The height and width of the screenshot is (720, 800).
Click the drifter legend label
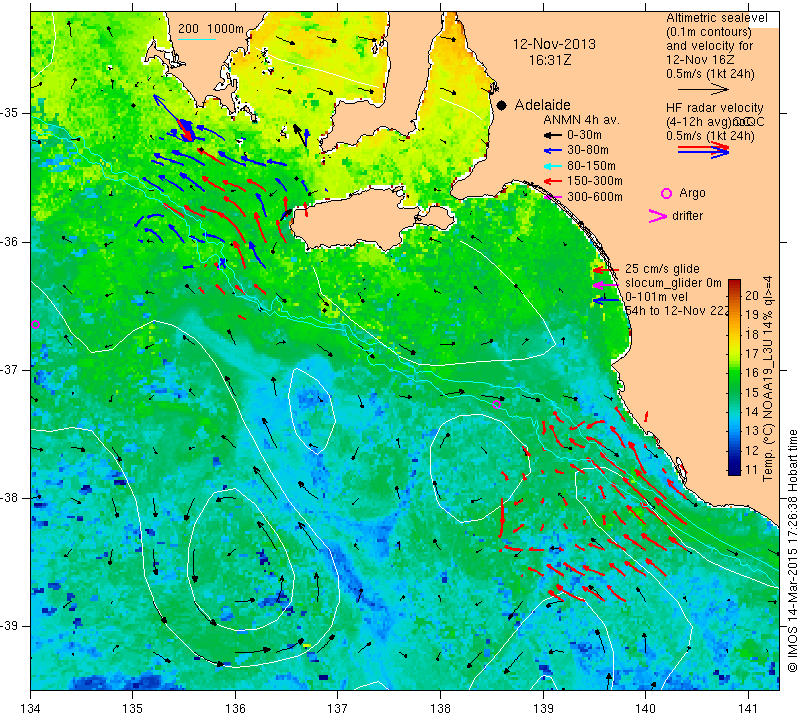point(687,216)
